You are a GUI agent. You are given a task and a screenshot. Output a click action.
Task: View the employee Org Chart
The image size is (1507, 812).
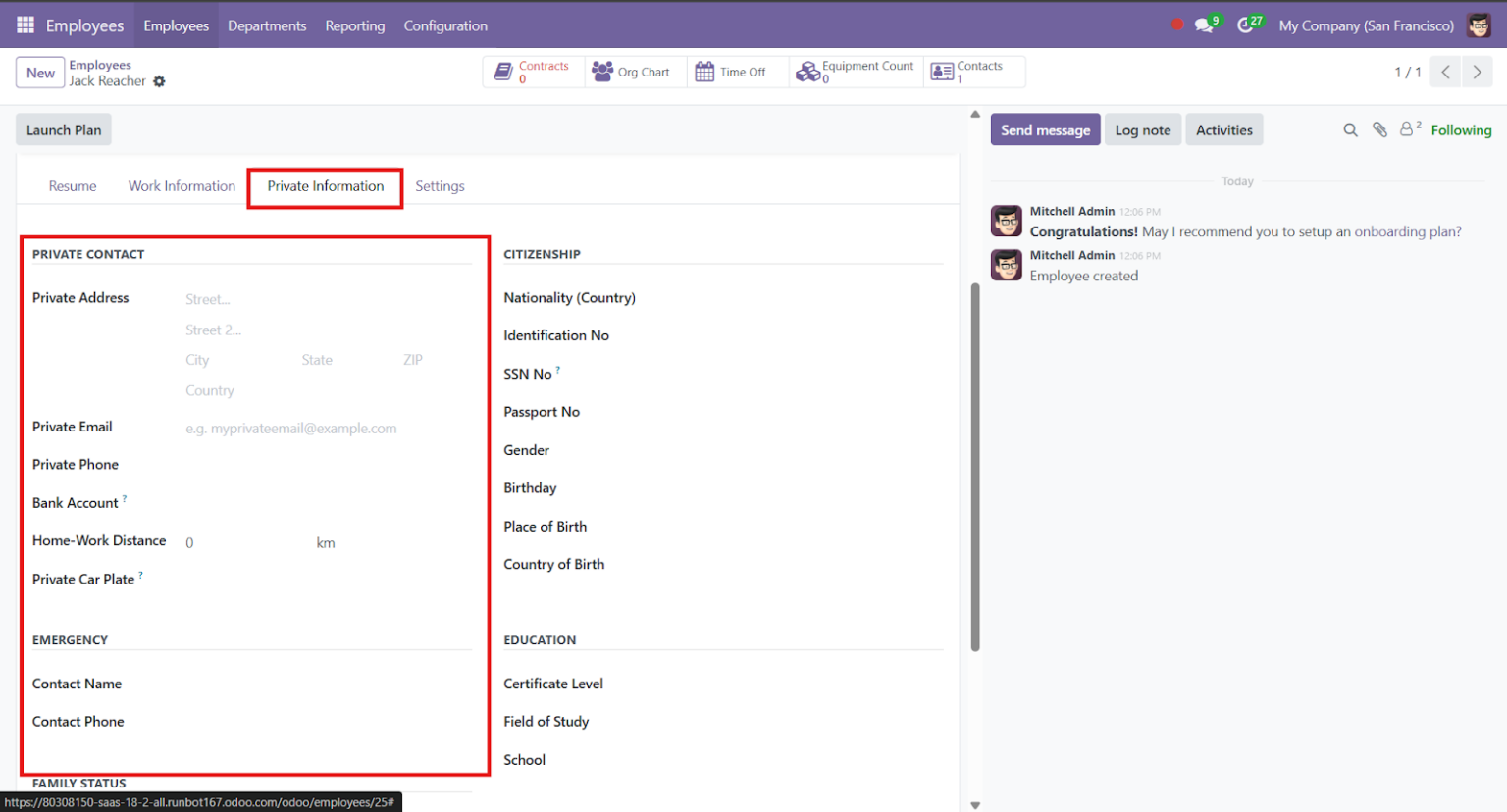635,71
